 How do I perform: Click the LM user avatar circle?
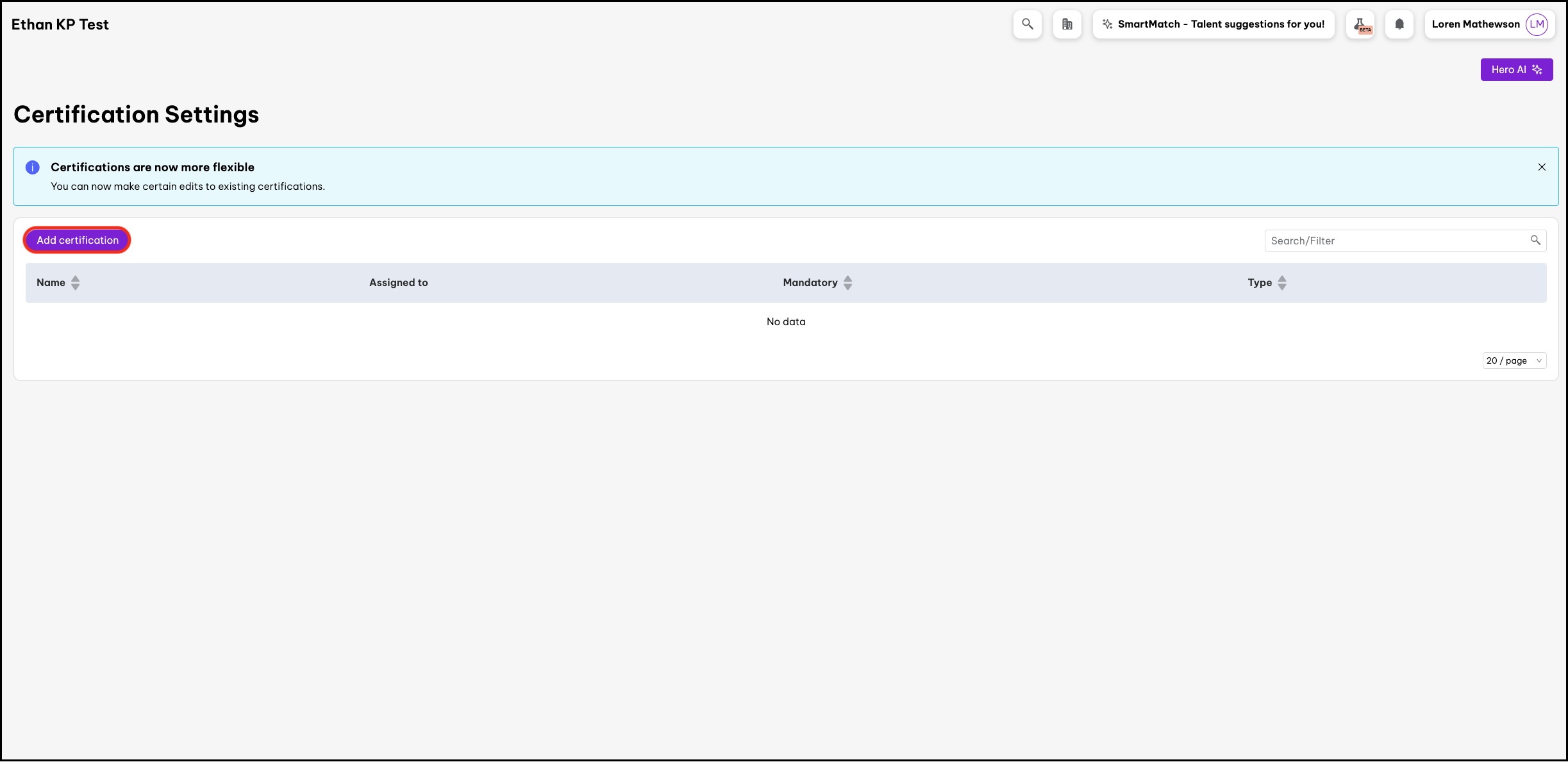pos(1537,24)
